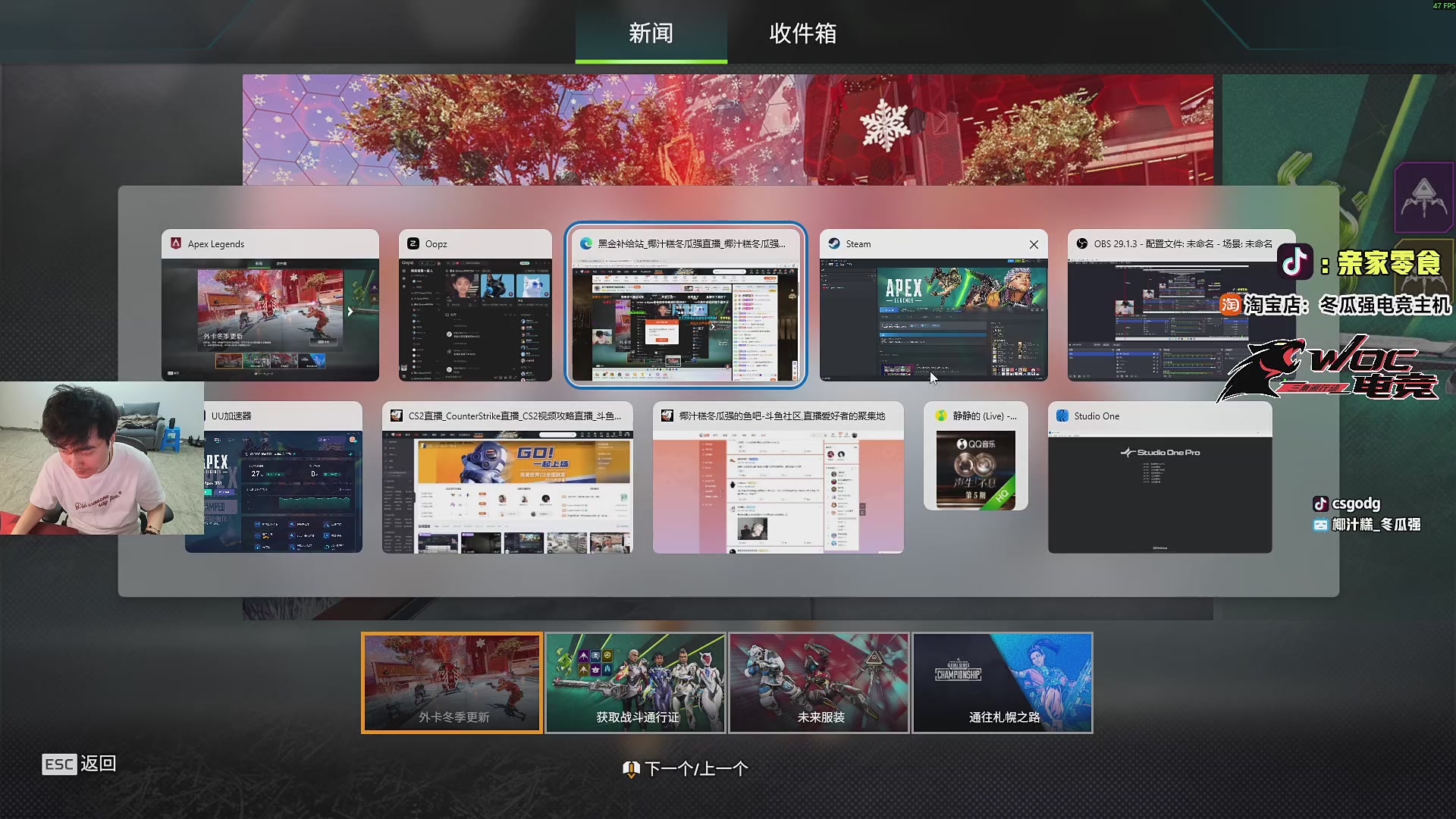Switch to 收件箱 tab
This screenshot has height=819, width=1456.
(x=802, y=33)
